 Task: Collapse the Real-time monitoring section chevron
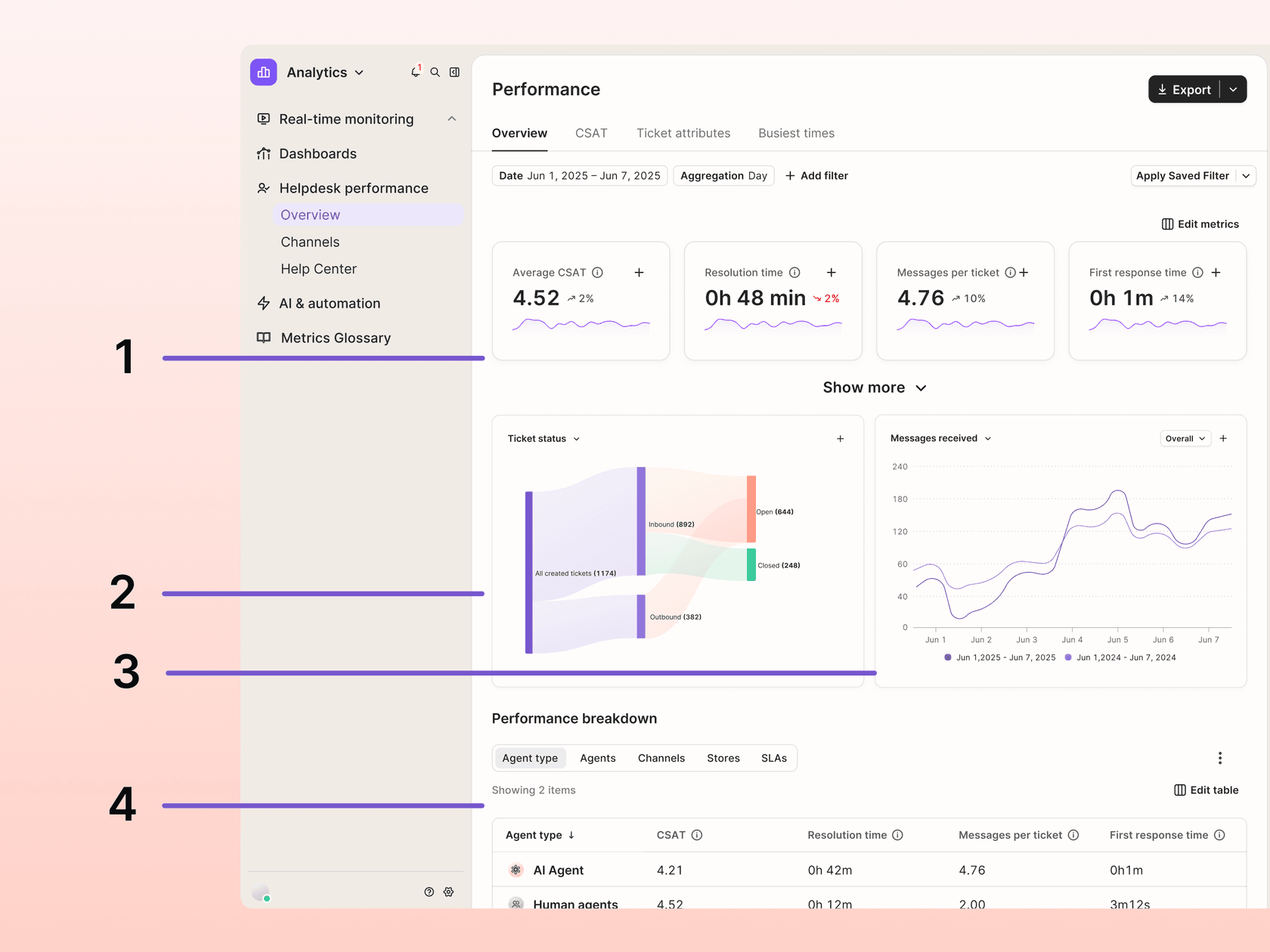point(451,119)
